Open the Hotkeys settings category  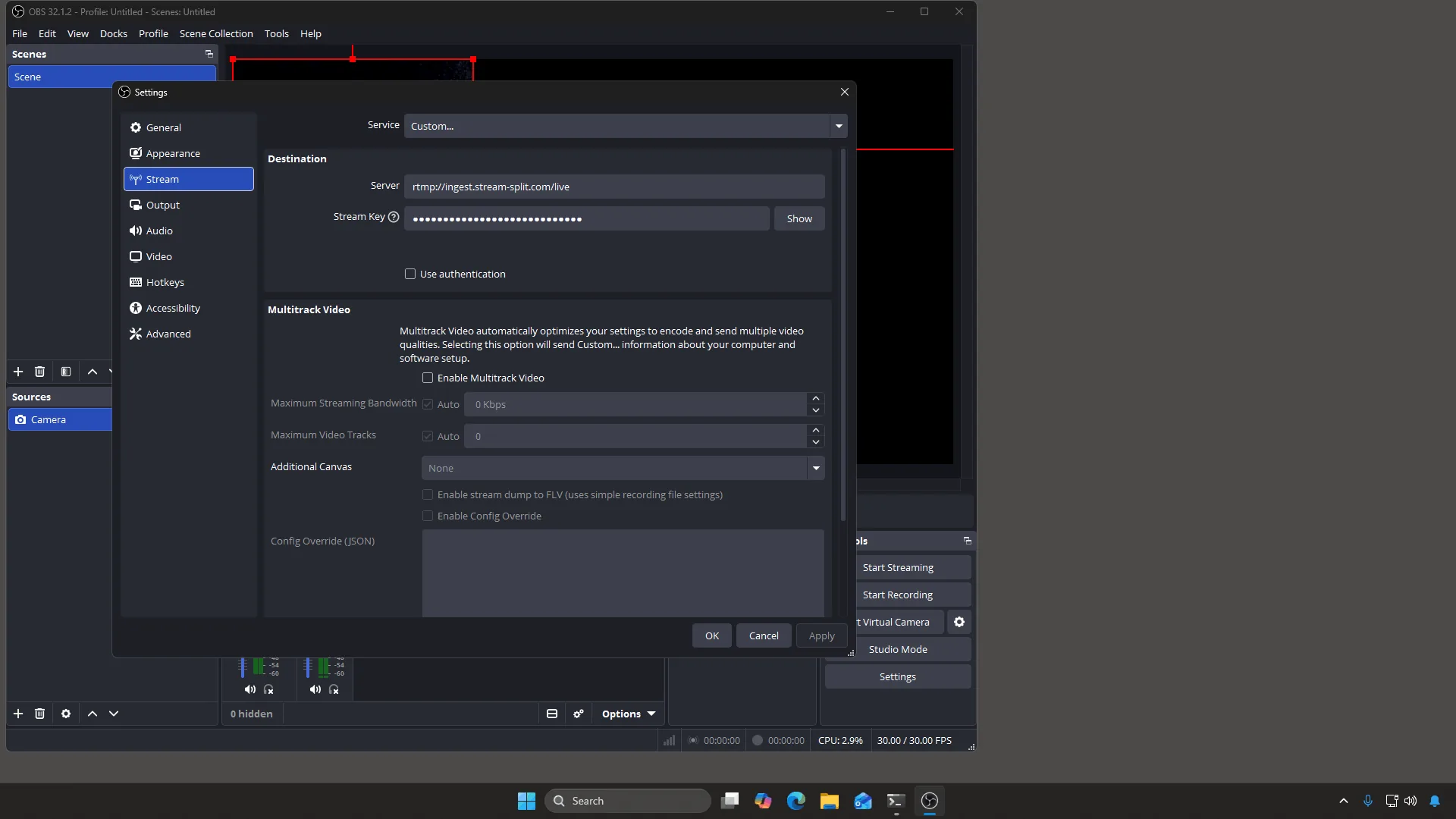point(188,282)
